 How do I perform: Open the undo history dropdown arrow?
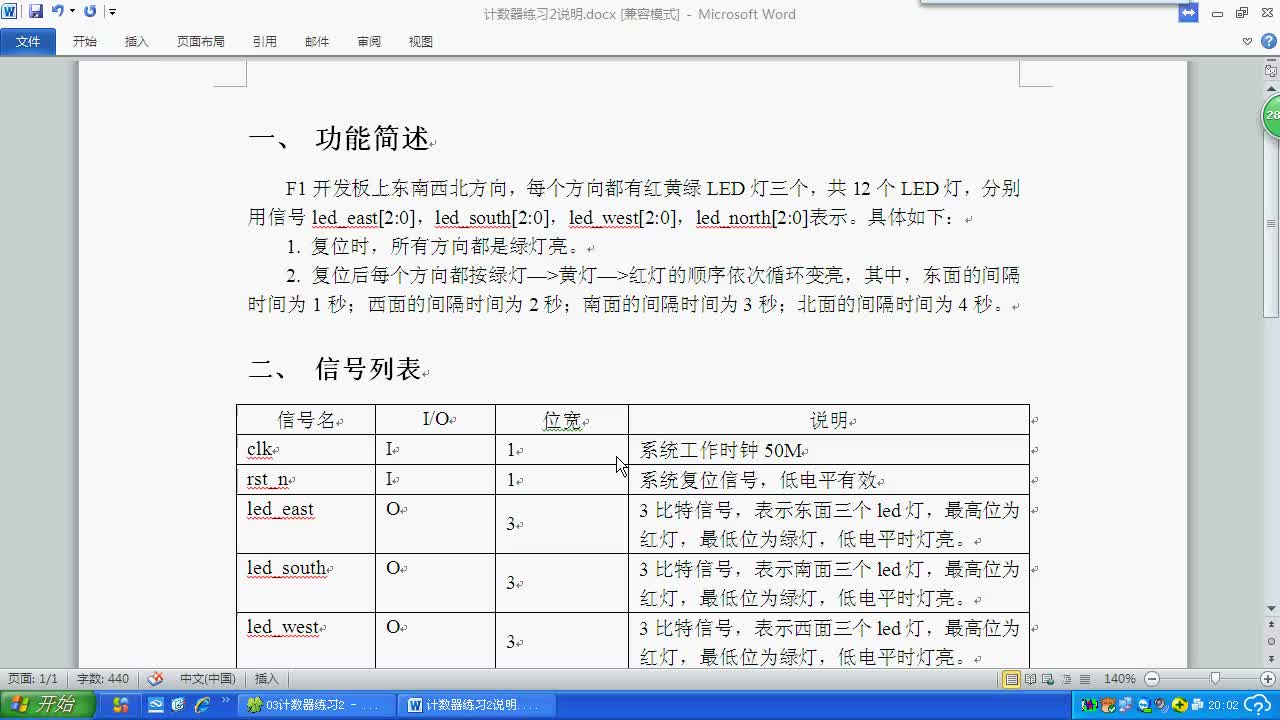[72, 12]
